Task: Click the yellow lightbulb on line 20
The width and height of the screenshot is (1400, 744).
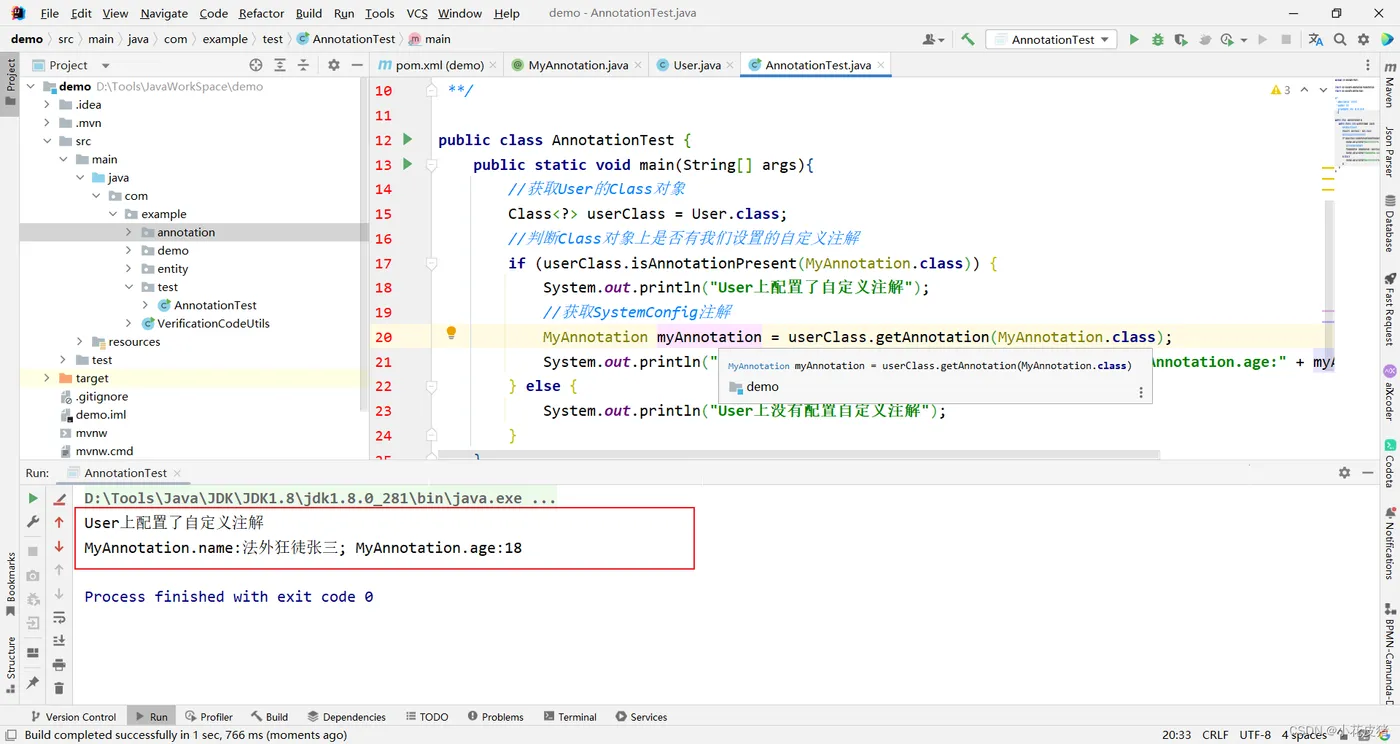Action: pyautogui.click(x=451, y=333)
